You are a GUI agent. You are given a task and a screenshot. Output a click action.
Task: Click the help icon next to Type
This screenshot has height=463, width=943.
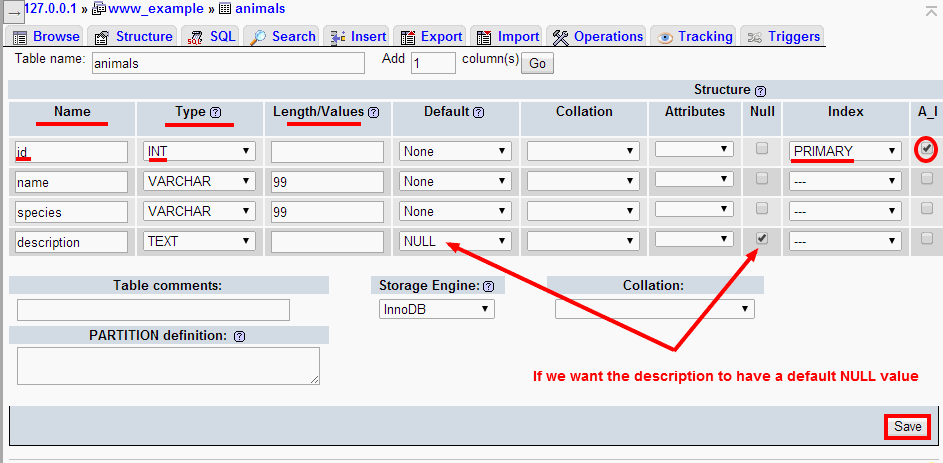point(217,112)
